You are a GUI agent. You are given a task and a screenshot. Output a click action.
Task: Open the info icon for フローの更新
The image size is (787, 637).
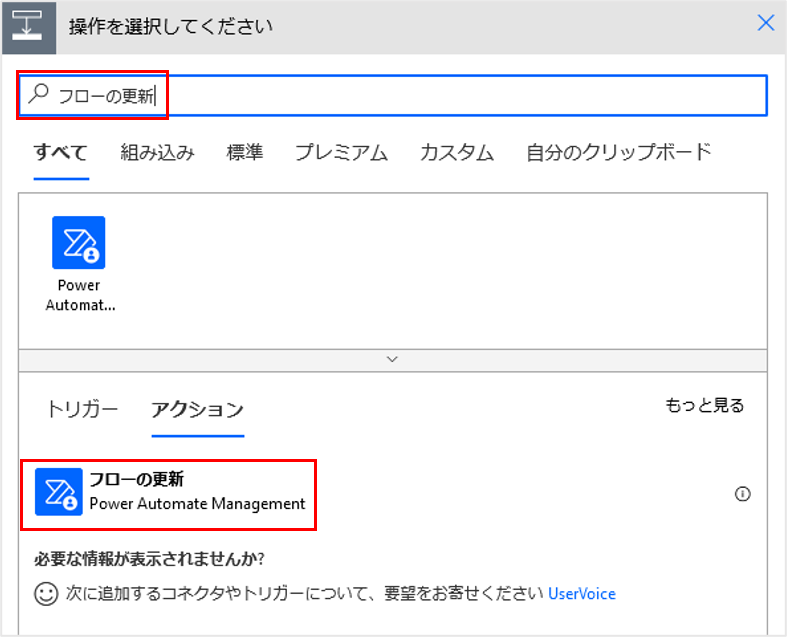pyautogui.click(x=742, y=493)
